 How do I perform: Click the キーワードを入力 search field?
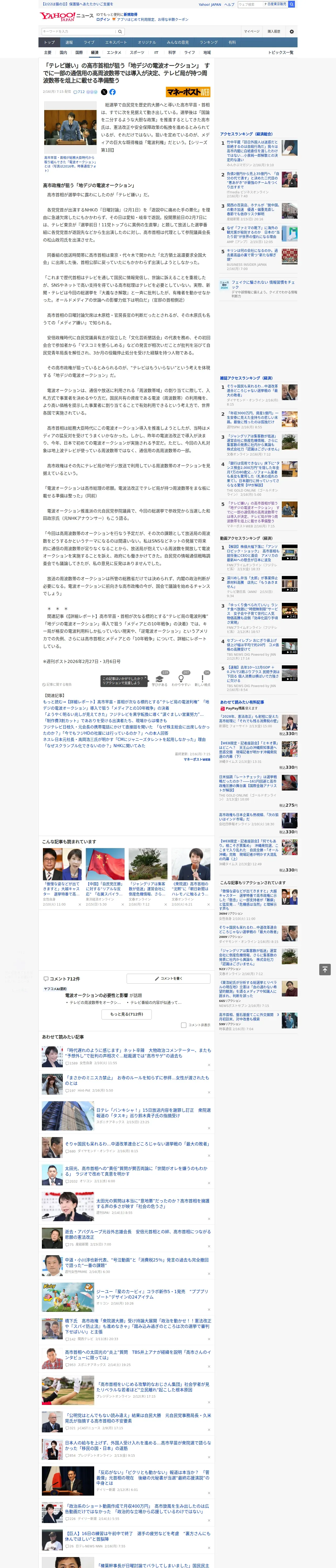click(79, 31)
